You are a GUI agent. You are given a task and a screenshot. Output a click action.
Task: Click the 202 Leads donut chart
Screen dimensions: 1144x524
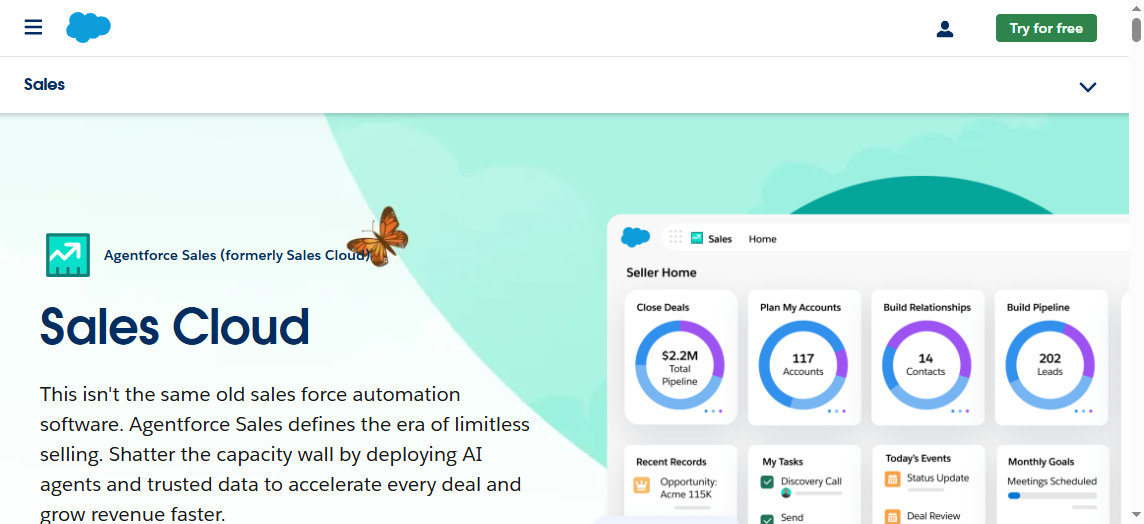pyautogui.click(x=1050, y=365)
